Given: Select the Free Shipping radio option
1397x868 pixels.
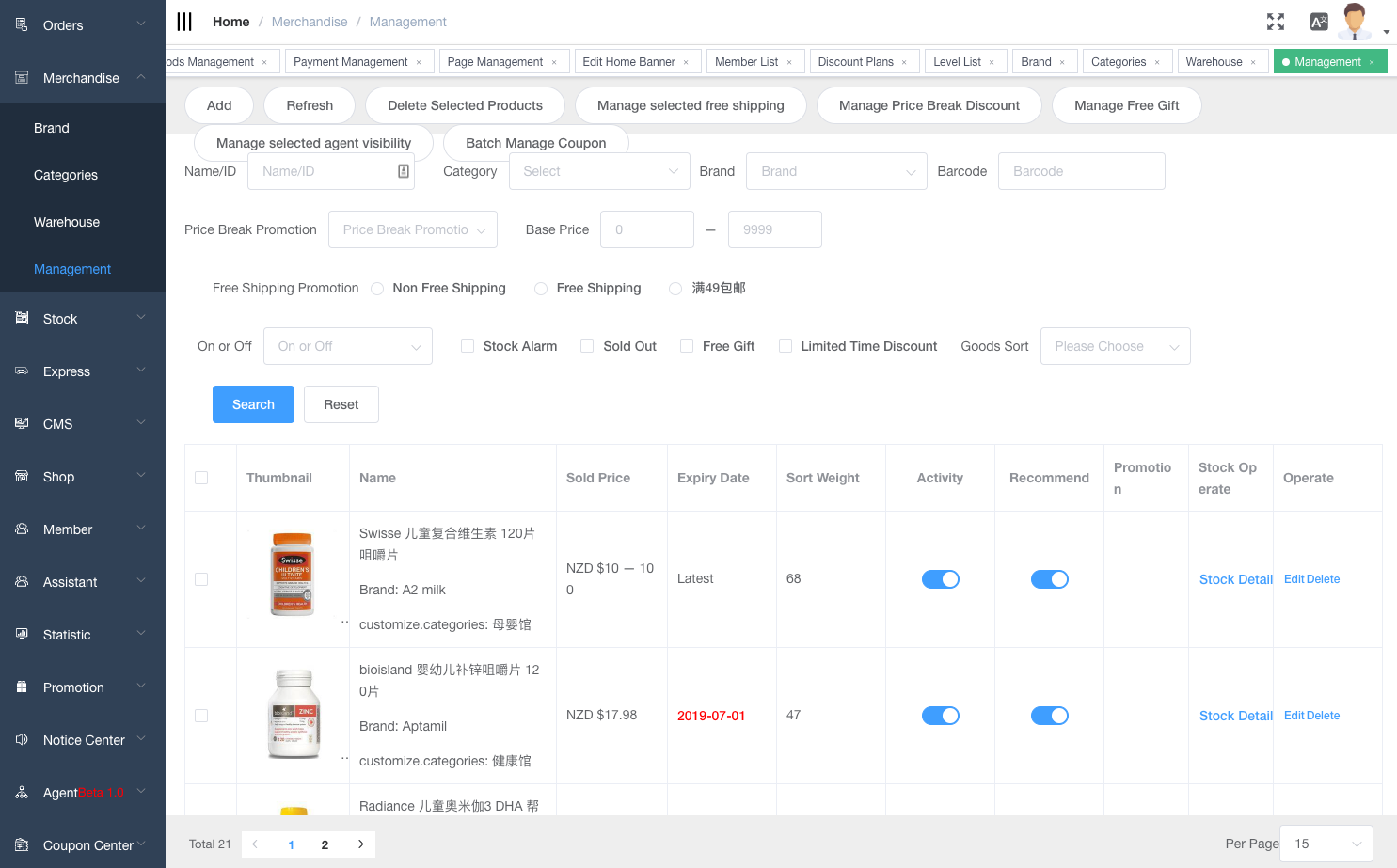Looking at the screenshot, I should (x=541, y=289).
